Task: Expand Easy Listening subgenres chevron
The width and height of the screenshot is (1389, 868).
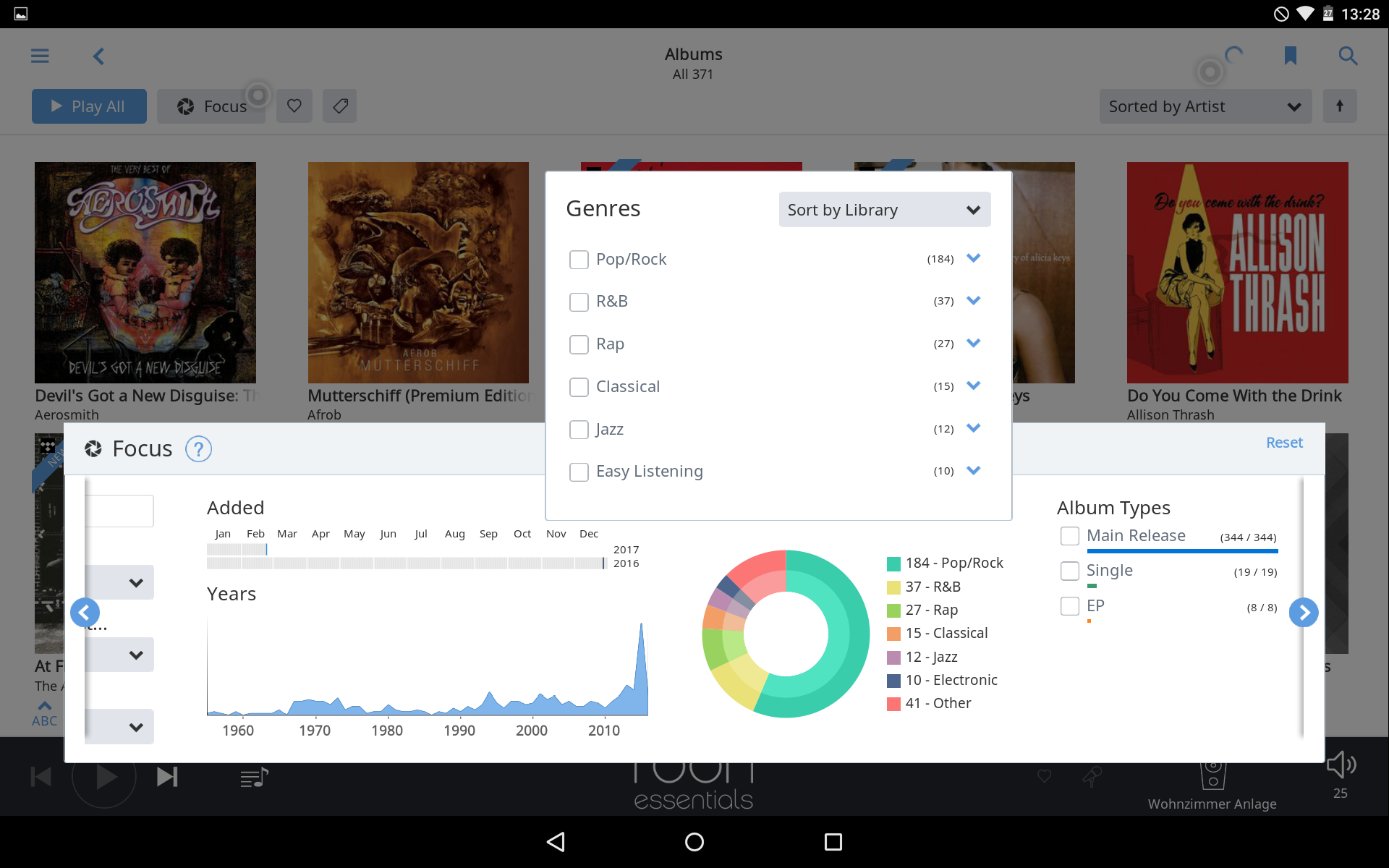Action: pos(974,470)
